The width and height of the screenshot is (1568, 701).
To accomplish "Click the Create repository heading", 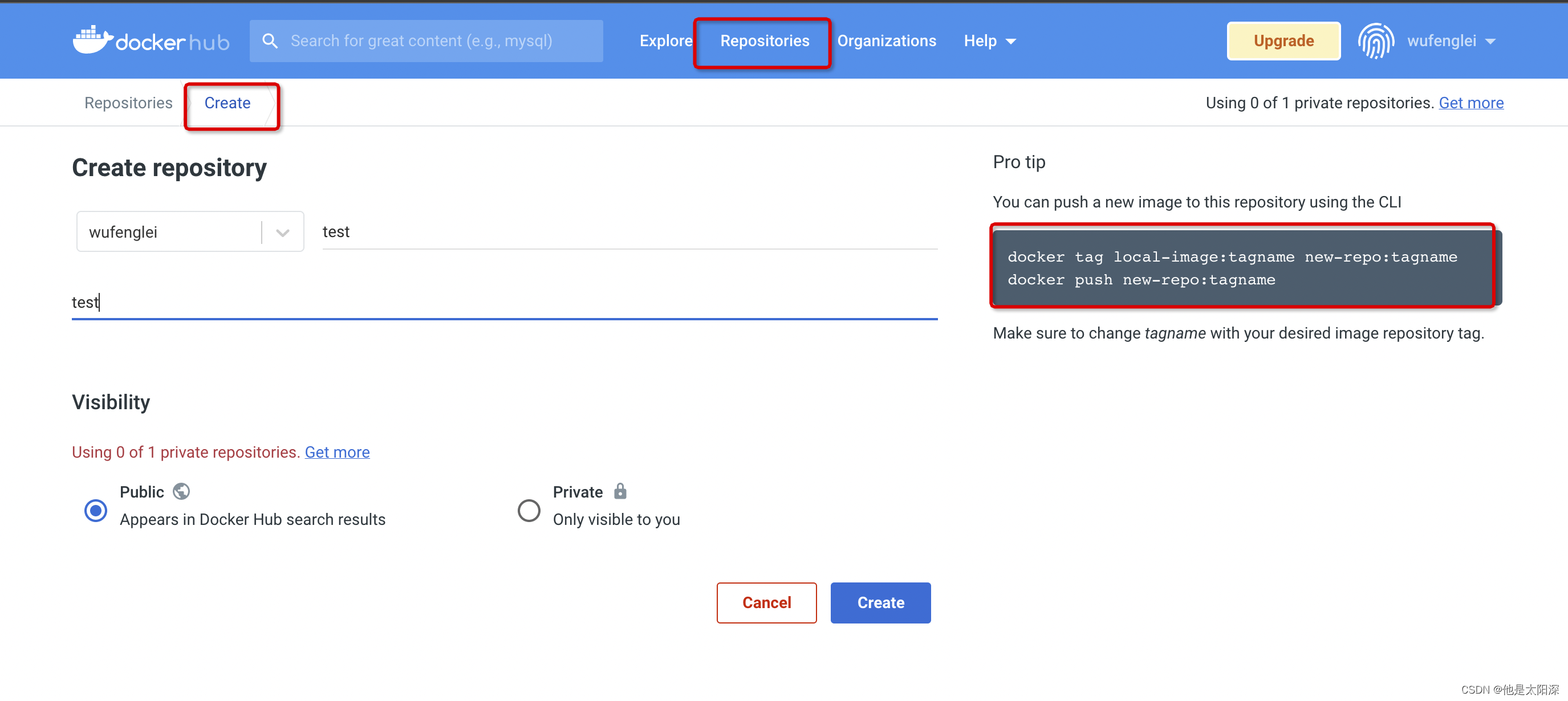I will [x=169, y=168].
